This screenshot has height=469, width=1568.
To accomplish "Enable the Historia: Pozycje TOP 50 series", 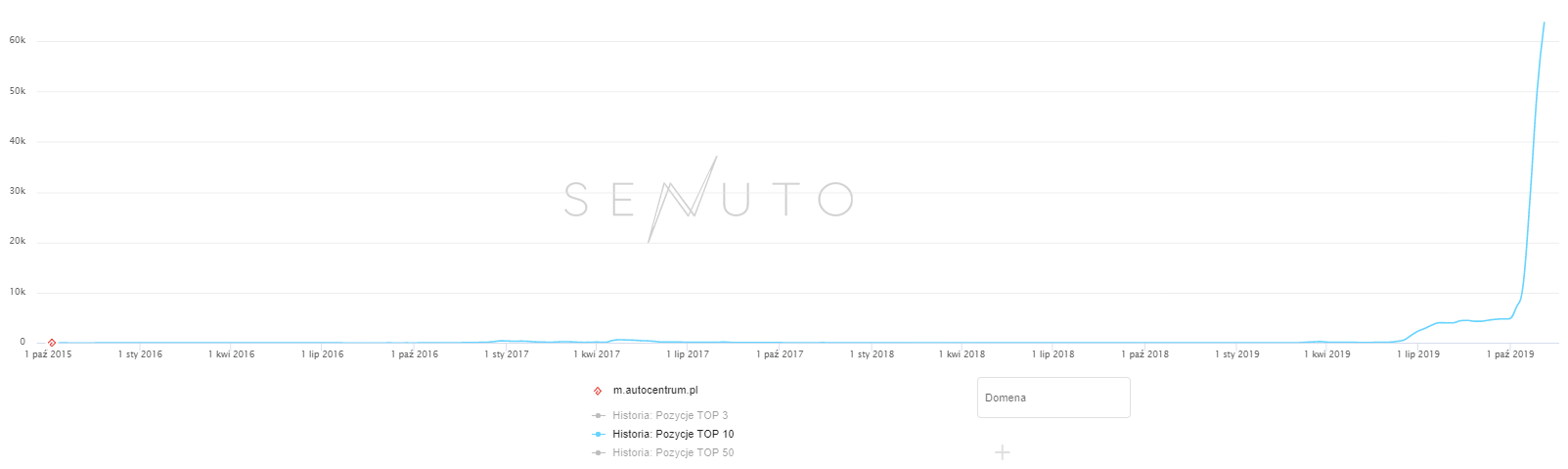I will point(673,452).
